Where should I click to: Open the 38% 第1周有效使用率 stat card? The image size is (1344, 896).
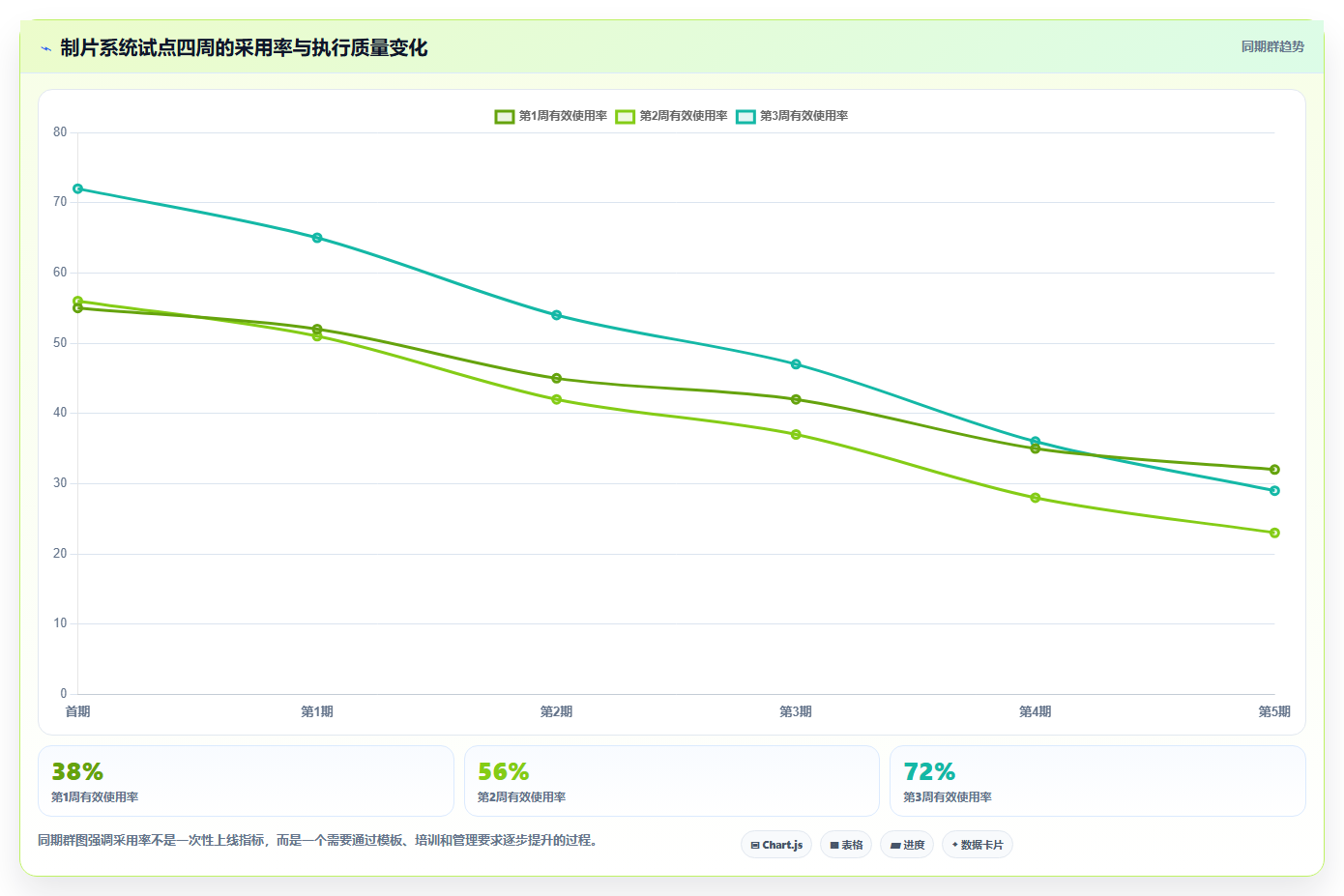[x=246, y=781]
